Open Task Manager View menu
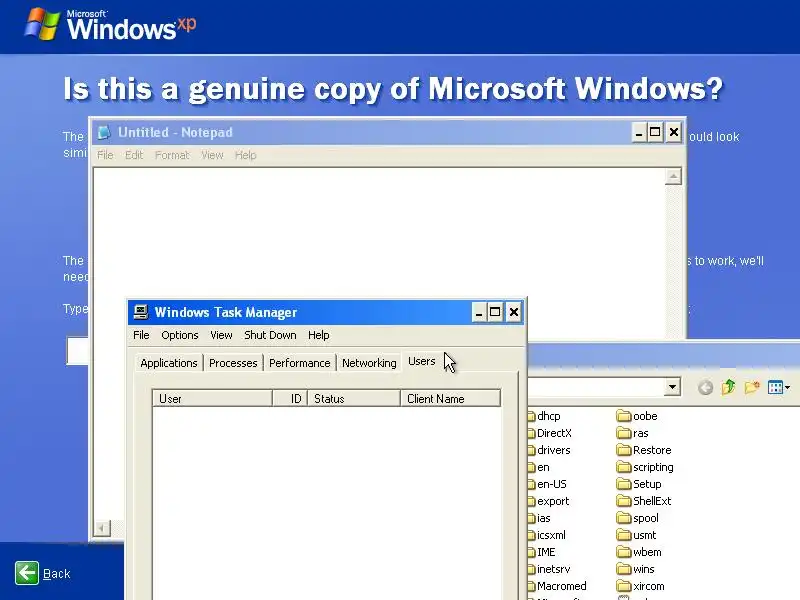Screen dimensions: 800x600 pyautogui.click(x=221, y=335)
